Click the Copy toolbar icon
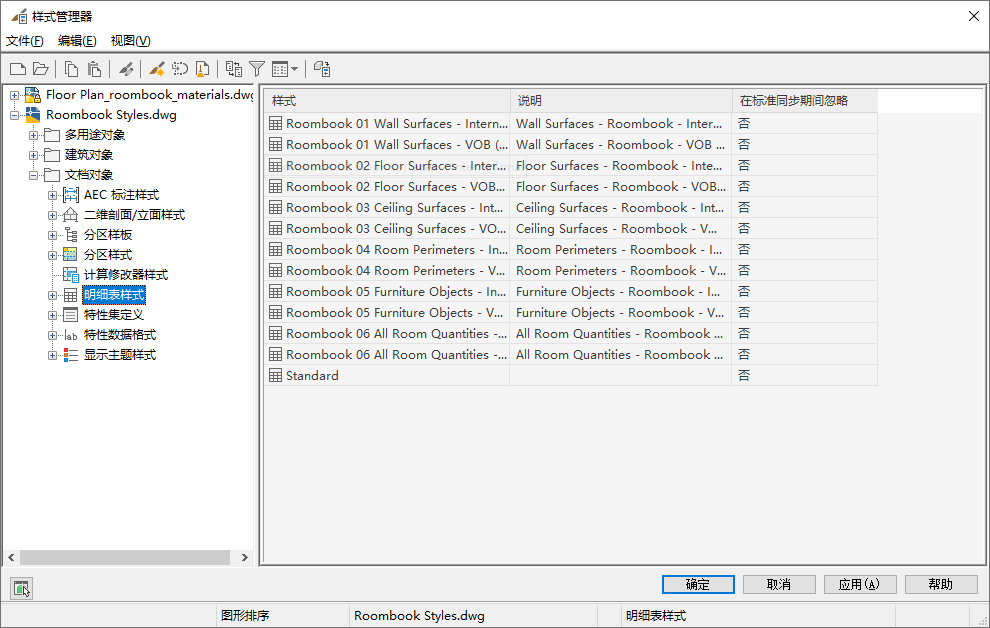 [x=71, y=69]
